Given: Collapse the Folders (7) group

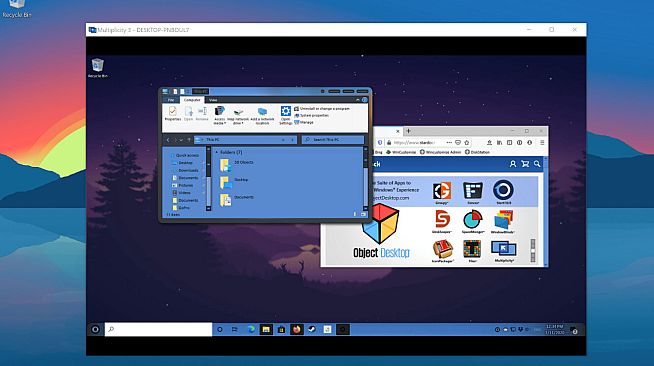Looking at the screenshot, I should click(x=216, y=153).
